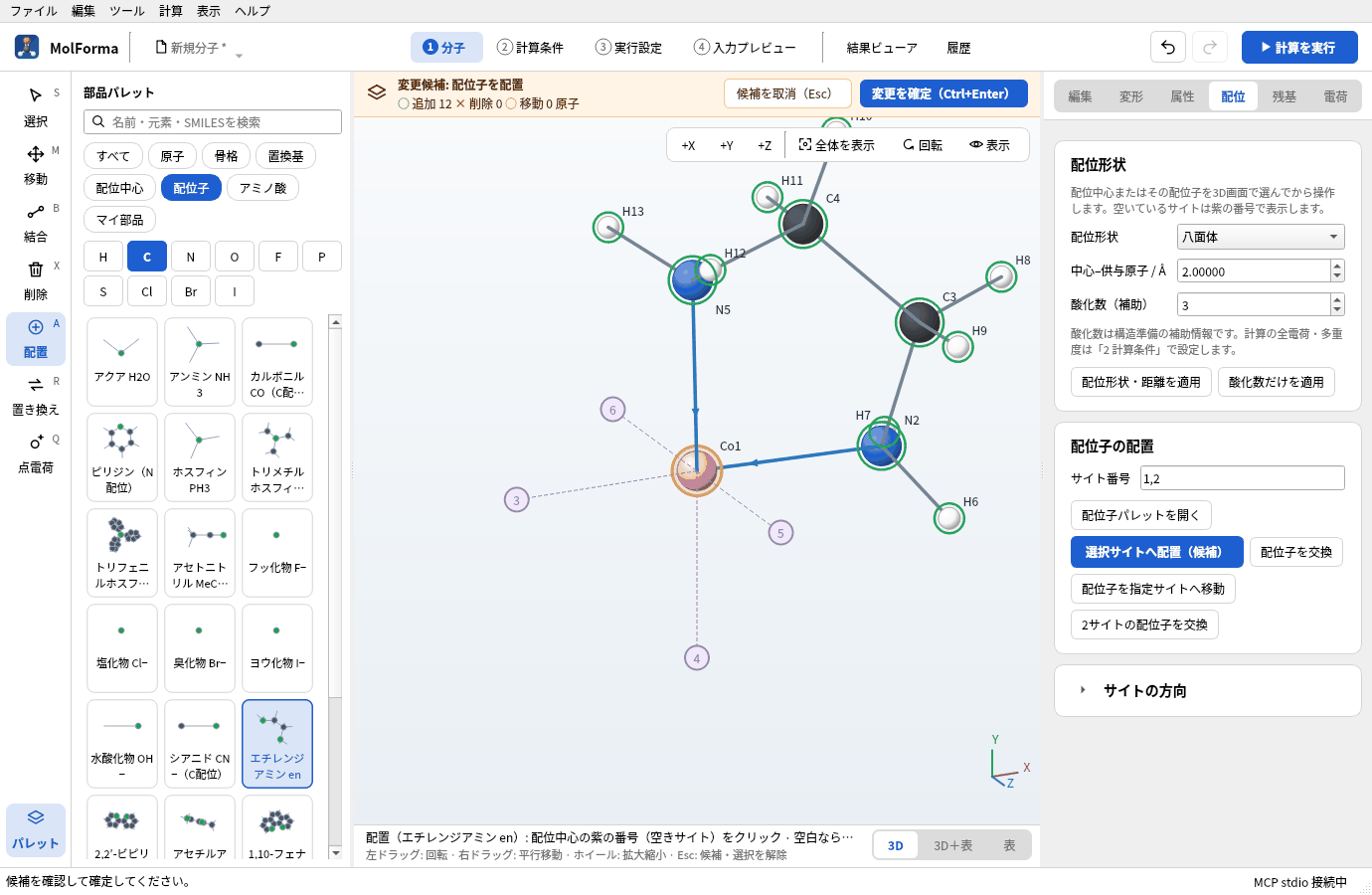
Task: Switch to the 属性 tab
Action: pos(1182,96)
